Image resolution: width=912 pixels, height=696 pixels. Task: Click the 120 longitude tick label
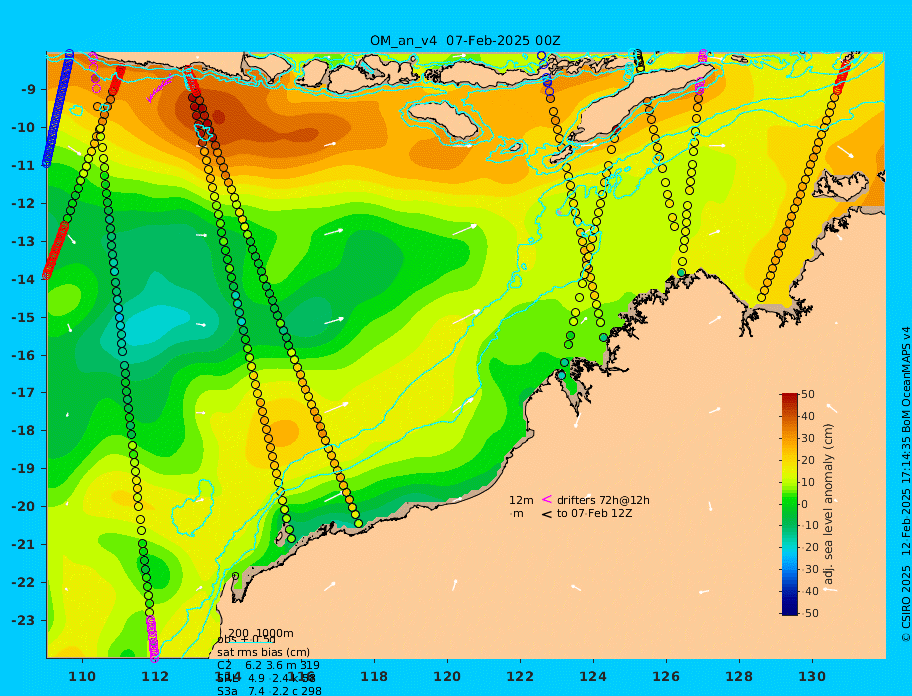click(447, 676)
